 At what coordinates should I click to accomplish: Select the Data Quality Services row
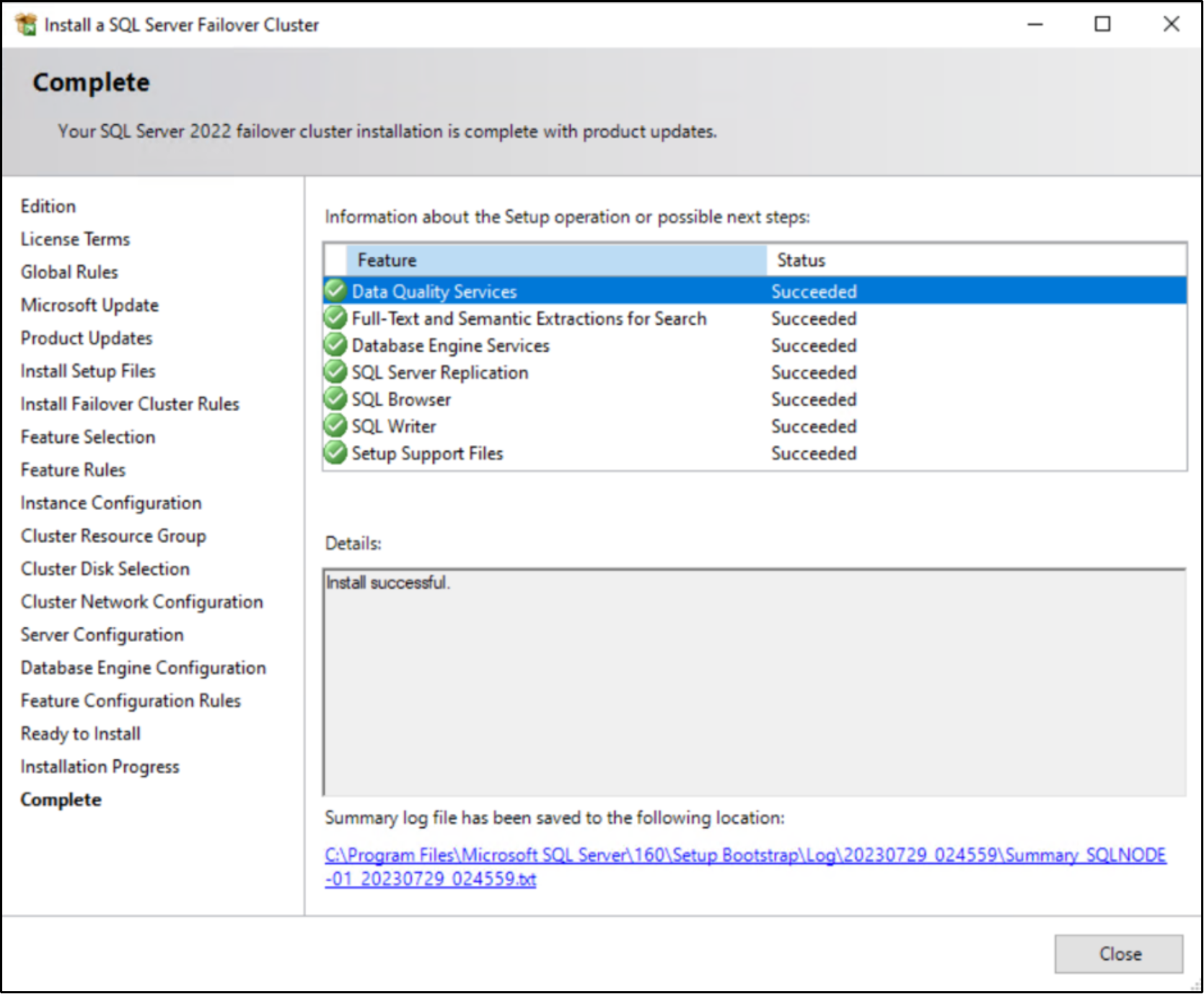pos(755,291)
